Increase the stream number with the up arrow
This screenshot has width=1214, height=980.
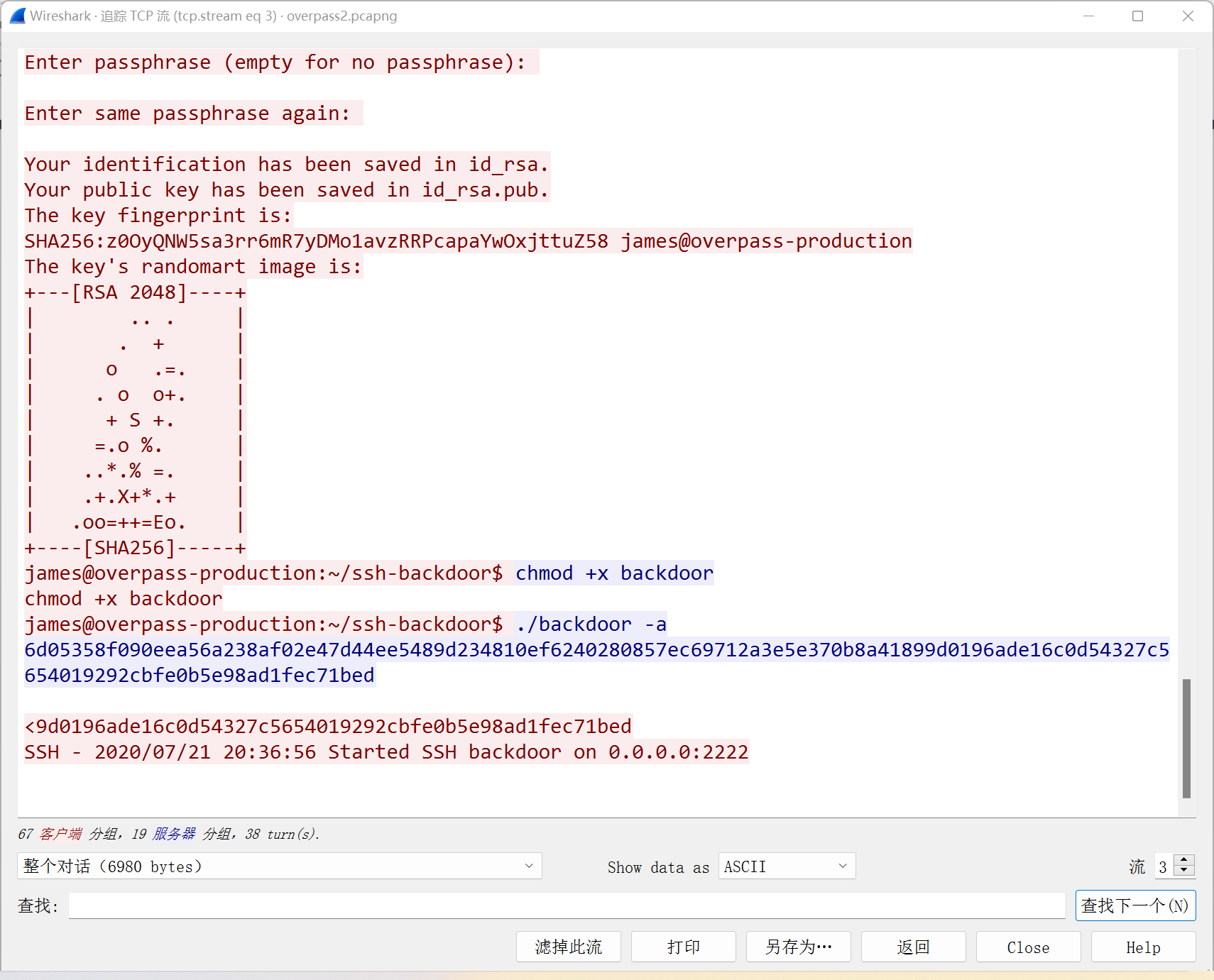[1184, 860]
